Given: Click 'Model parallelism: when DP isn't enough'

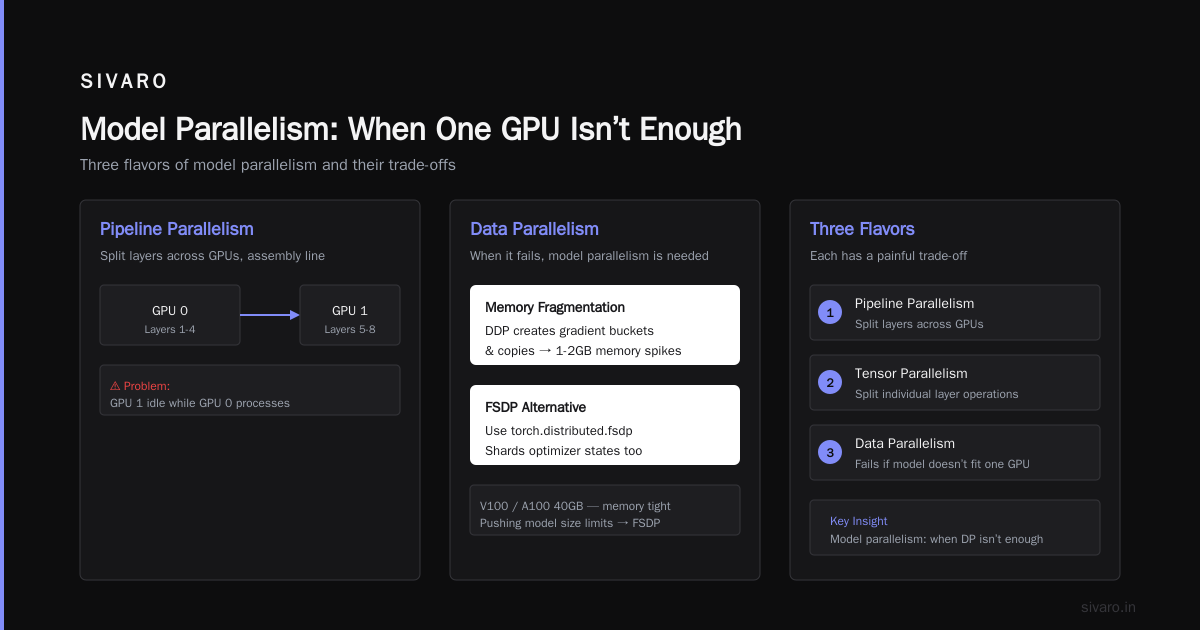Looking at the screenshot, I should 937,539.
